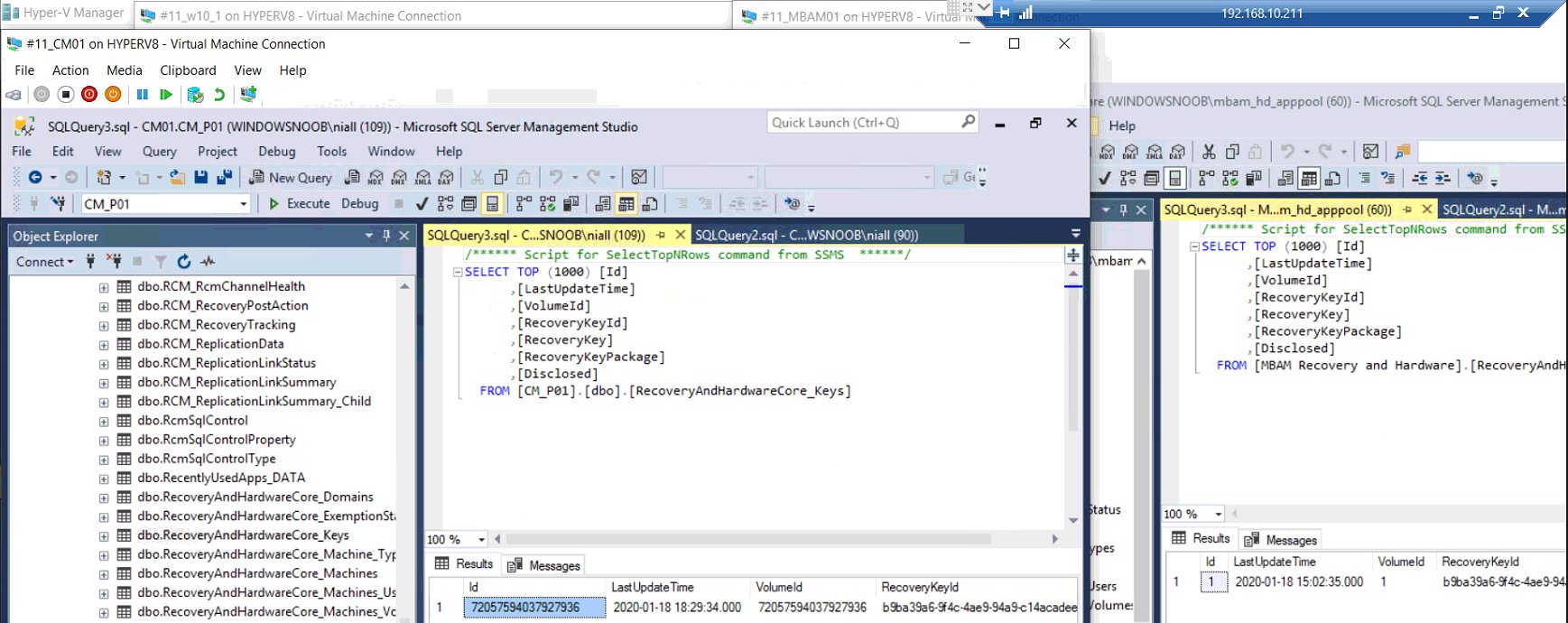
Task: Expand dbo.RecentlyUsedApps_DATA table node
Action: click(104, 479)
